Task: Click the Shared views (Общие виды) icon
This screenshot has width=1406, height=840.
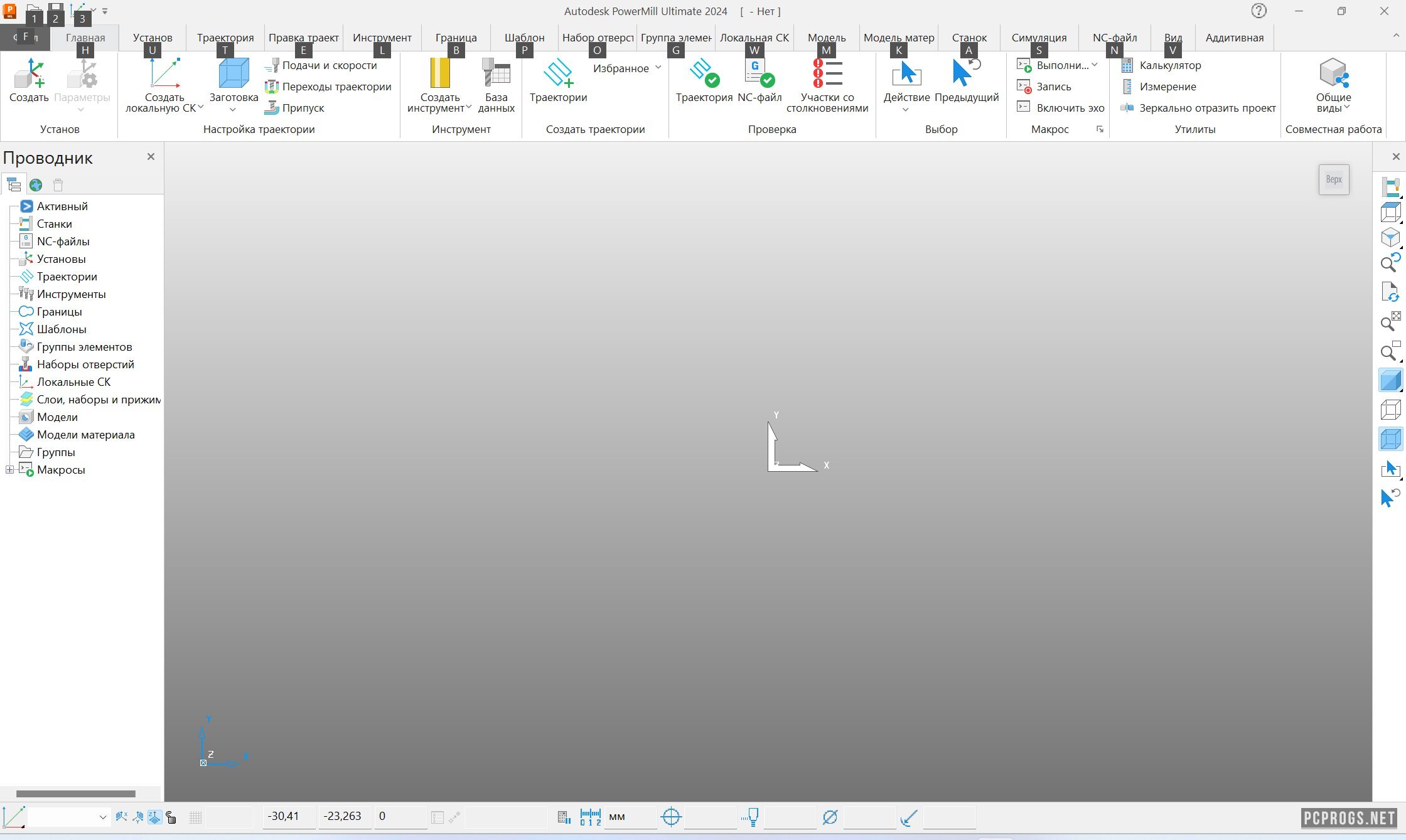Action: [x=1333, y=73]
